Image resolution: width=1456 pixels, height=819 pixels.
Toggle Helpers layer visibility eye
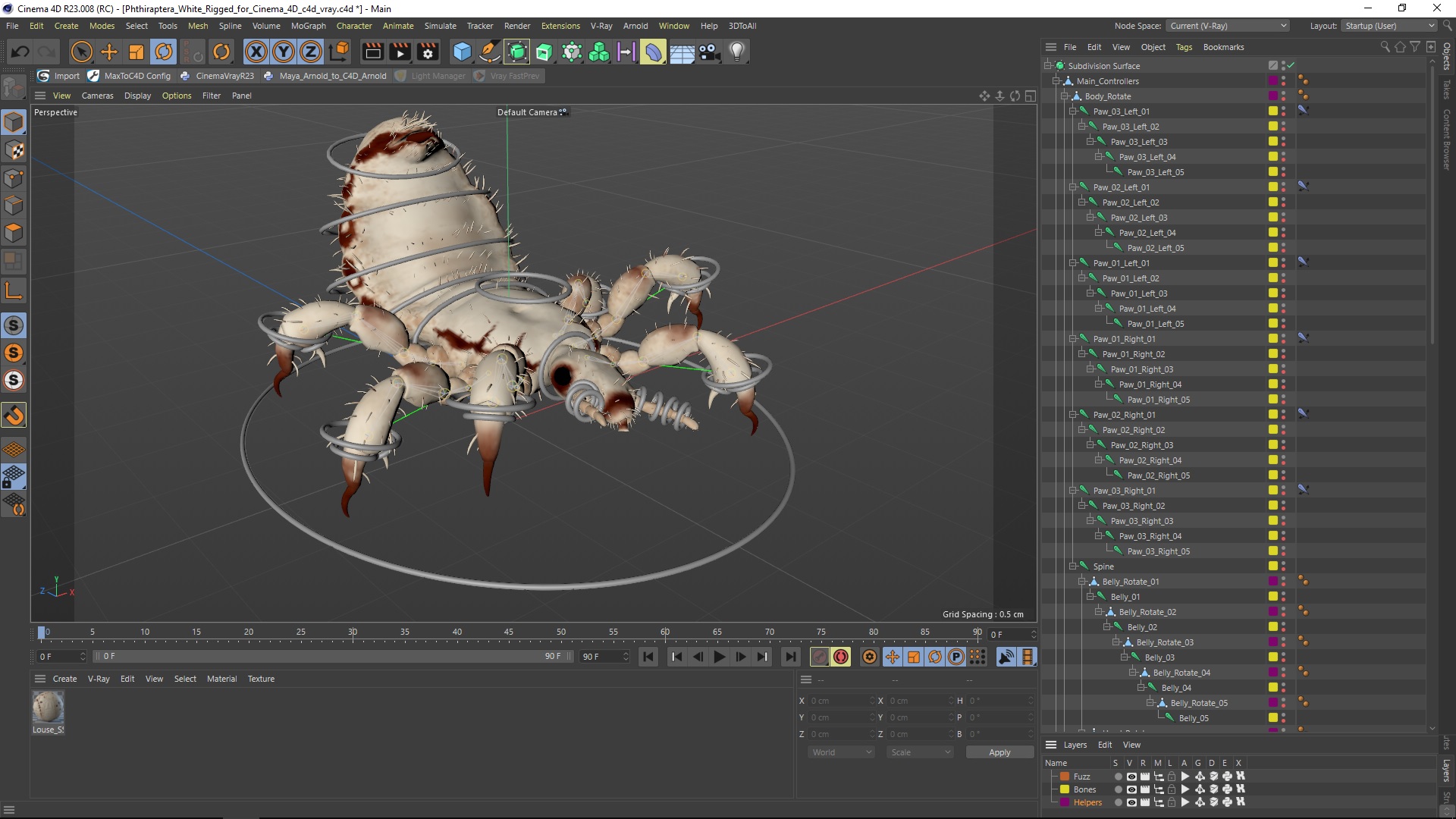click(1131, 802)
